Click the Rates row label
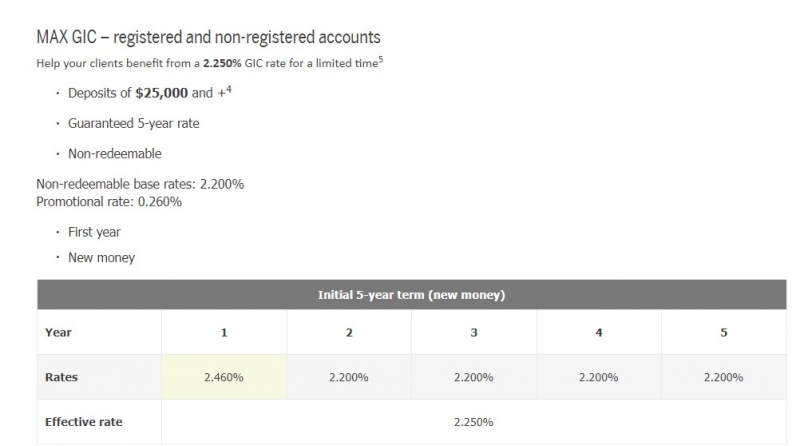800x446 pixels. (61, 377)
